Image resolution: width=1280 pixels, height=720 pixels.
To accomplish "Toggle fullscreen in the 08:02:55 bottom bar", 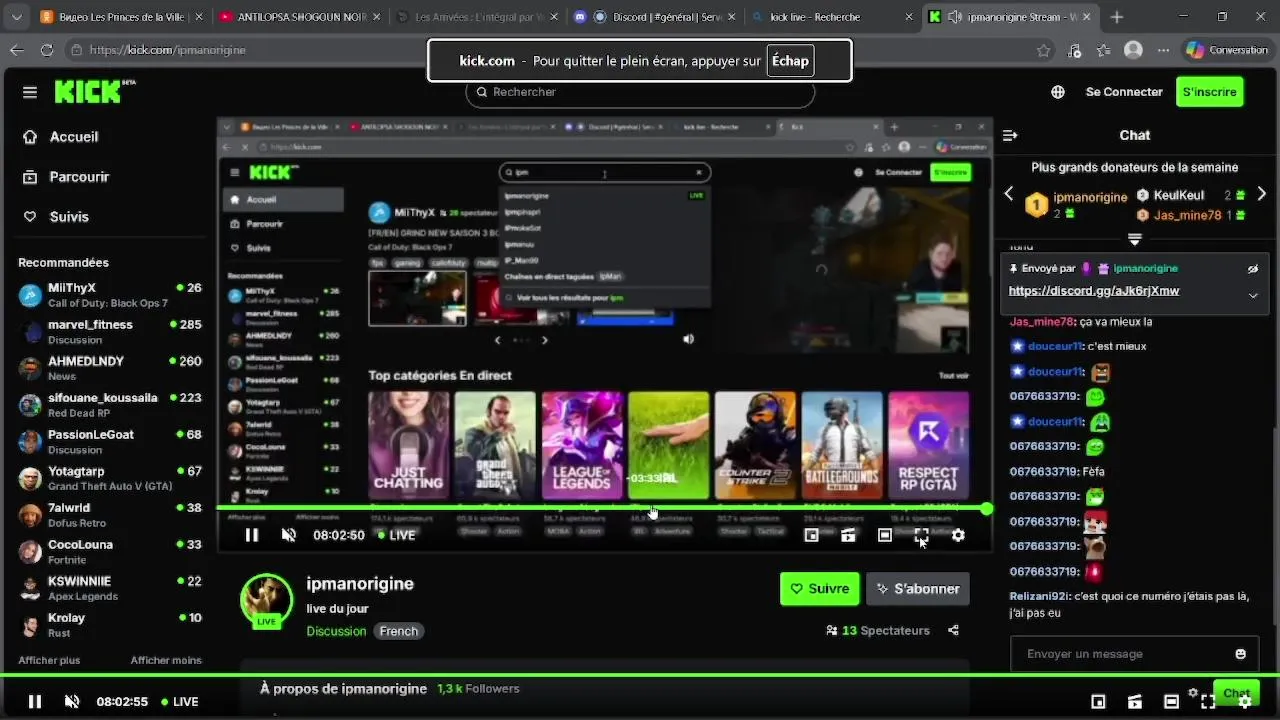I will click(1208, 702).
